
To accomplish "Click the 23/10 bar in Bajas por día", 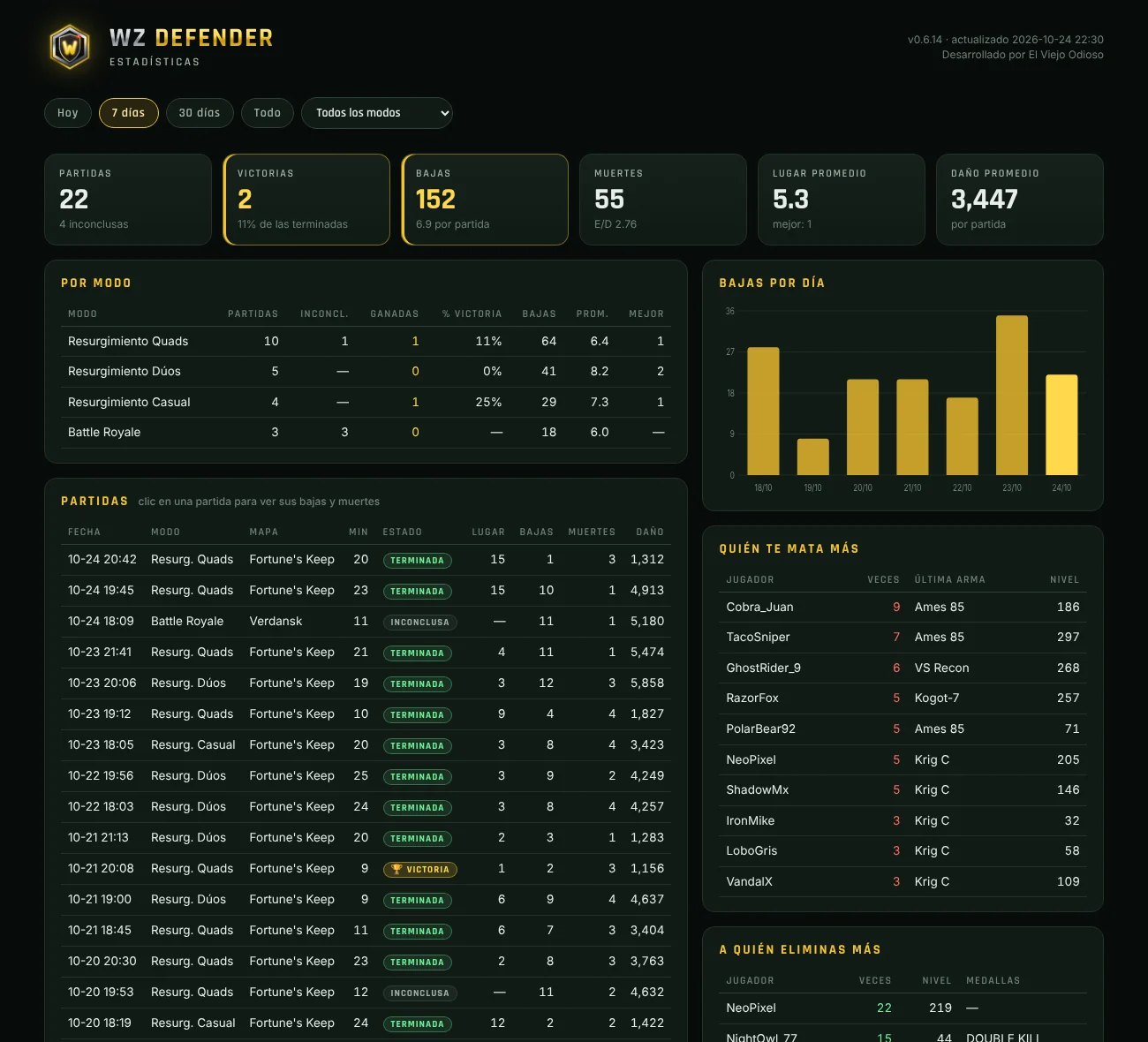I will (x=1012, y=396).
